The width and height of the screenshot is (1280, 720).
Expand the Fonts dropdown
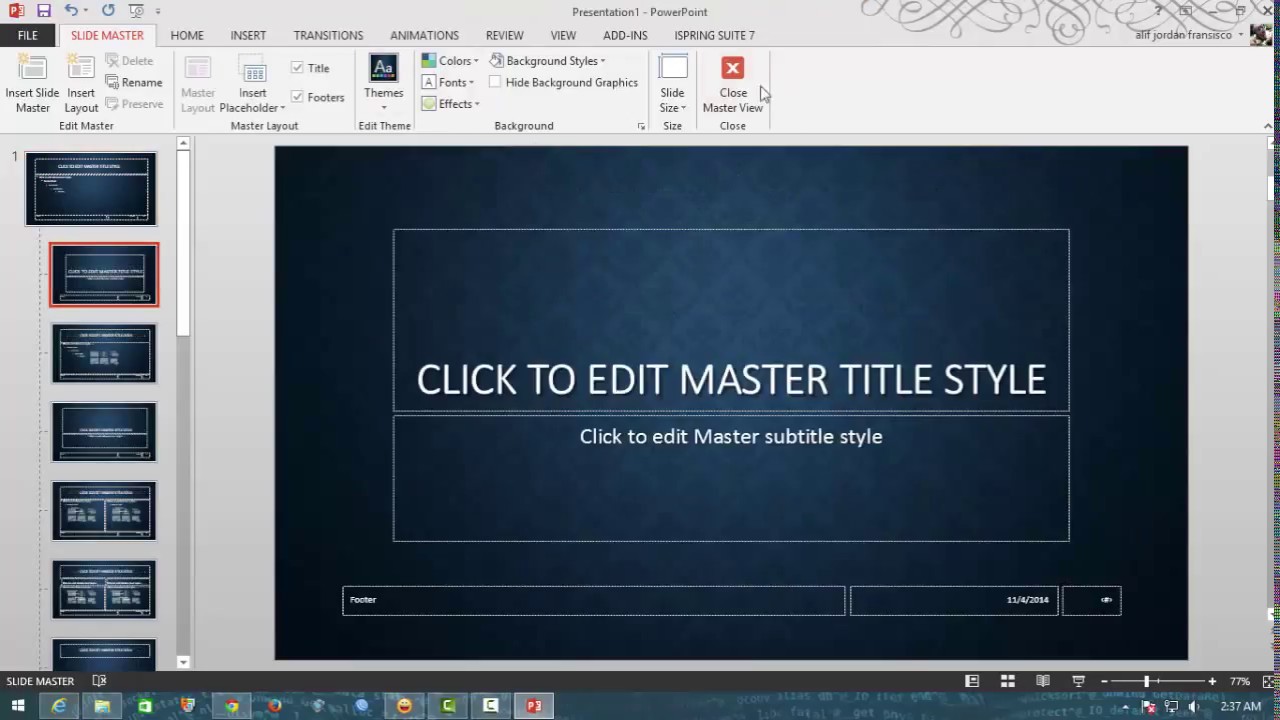(x=448, y=82)
